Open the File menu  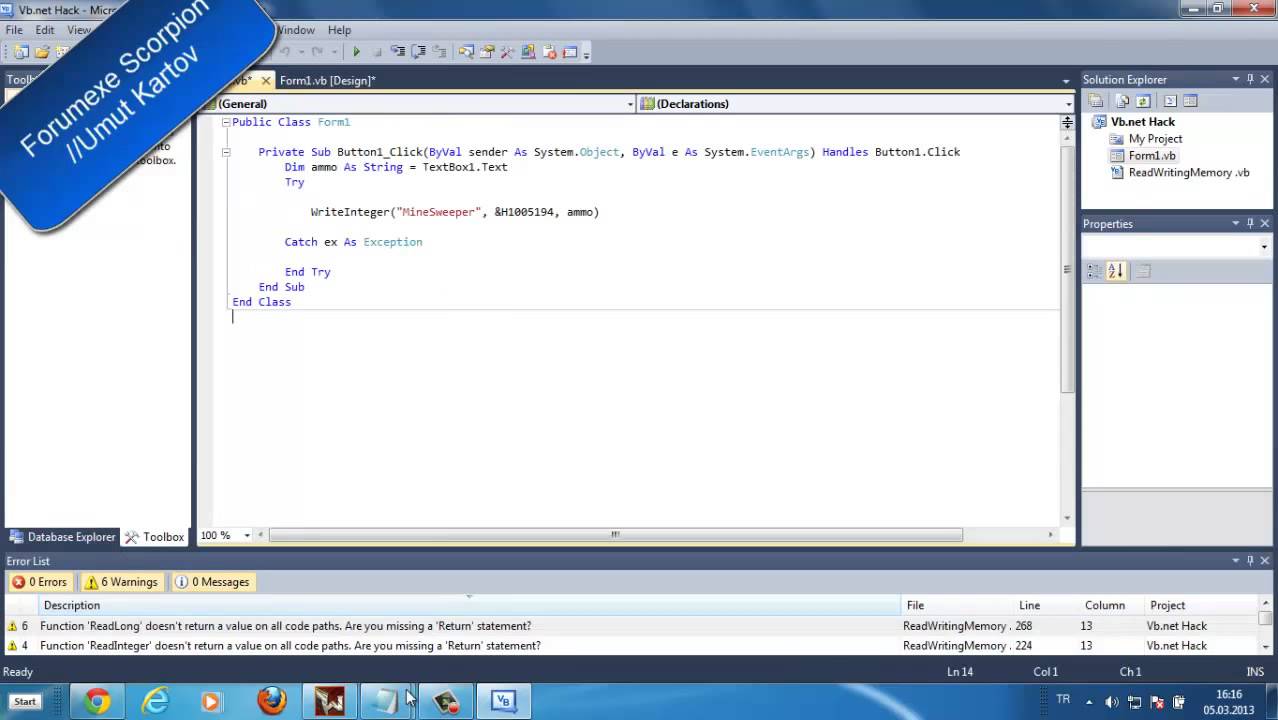[14, 30]
